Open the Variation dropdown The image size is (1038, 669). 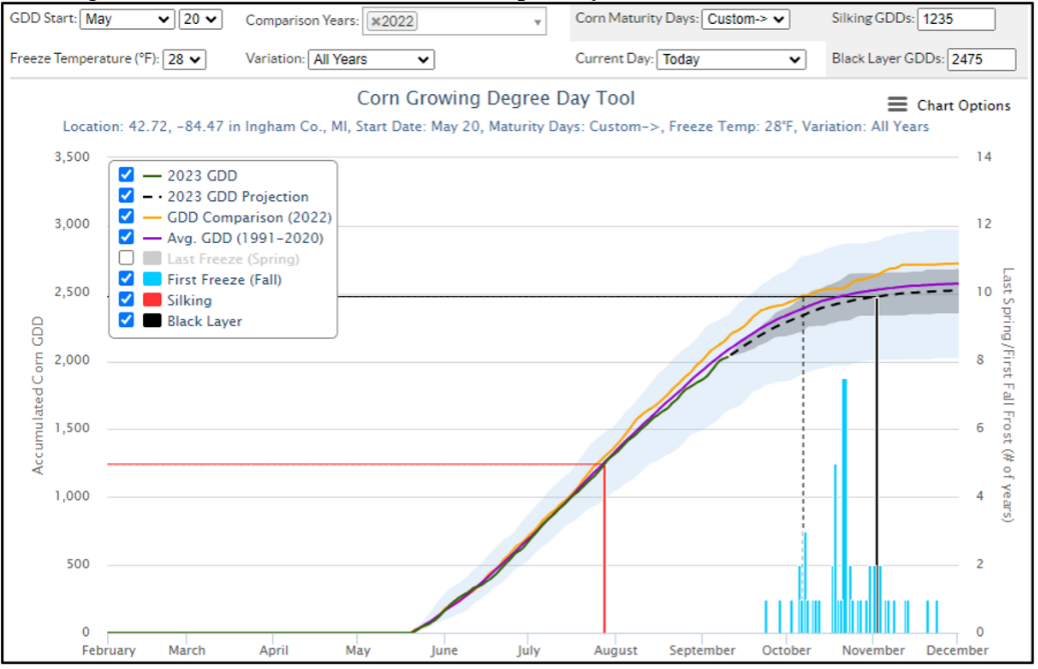(x=370, y=59)
